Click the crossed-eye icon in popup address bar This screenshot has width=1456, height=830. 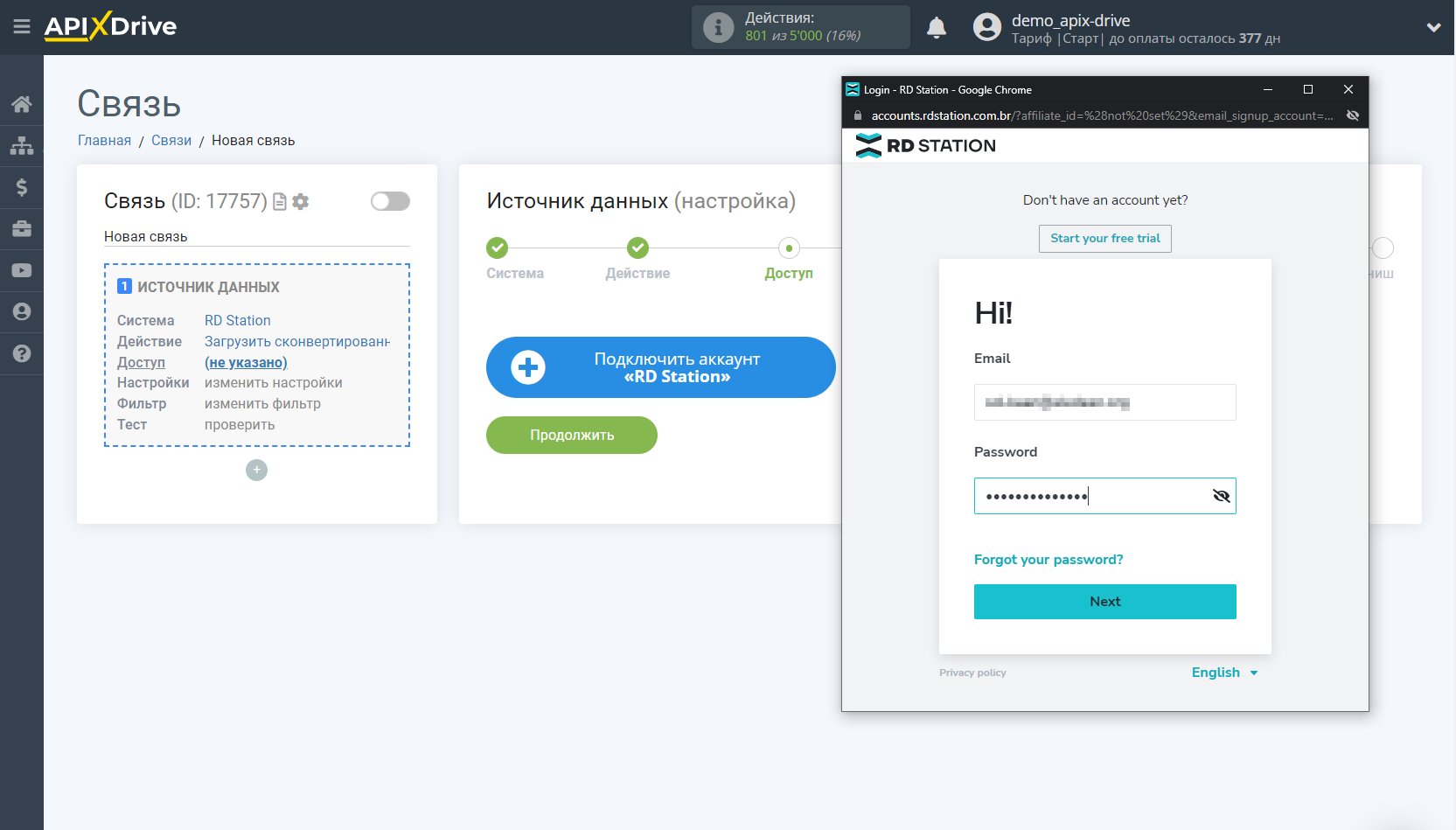point(1353,115)
